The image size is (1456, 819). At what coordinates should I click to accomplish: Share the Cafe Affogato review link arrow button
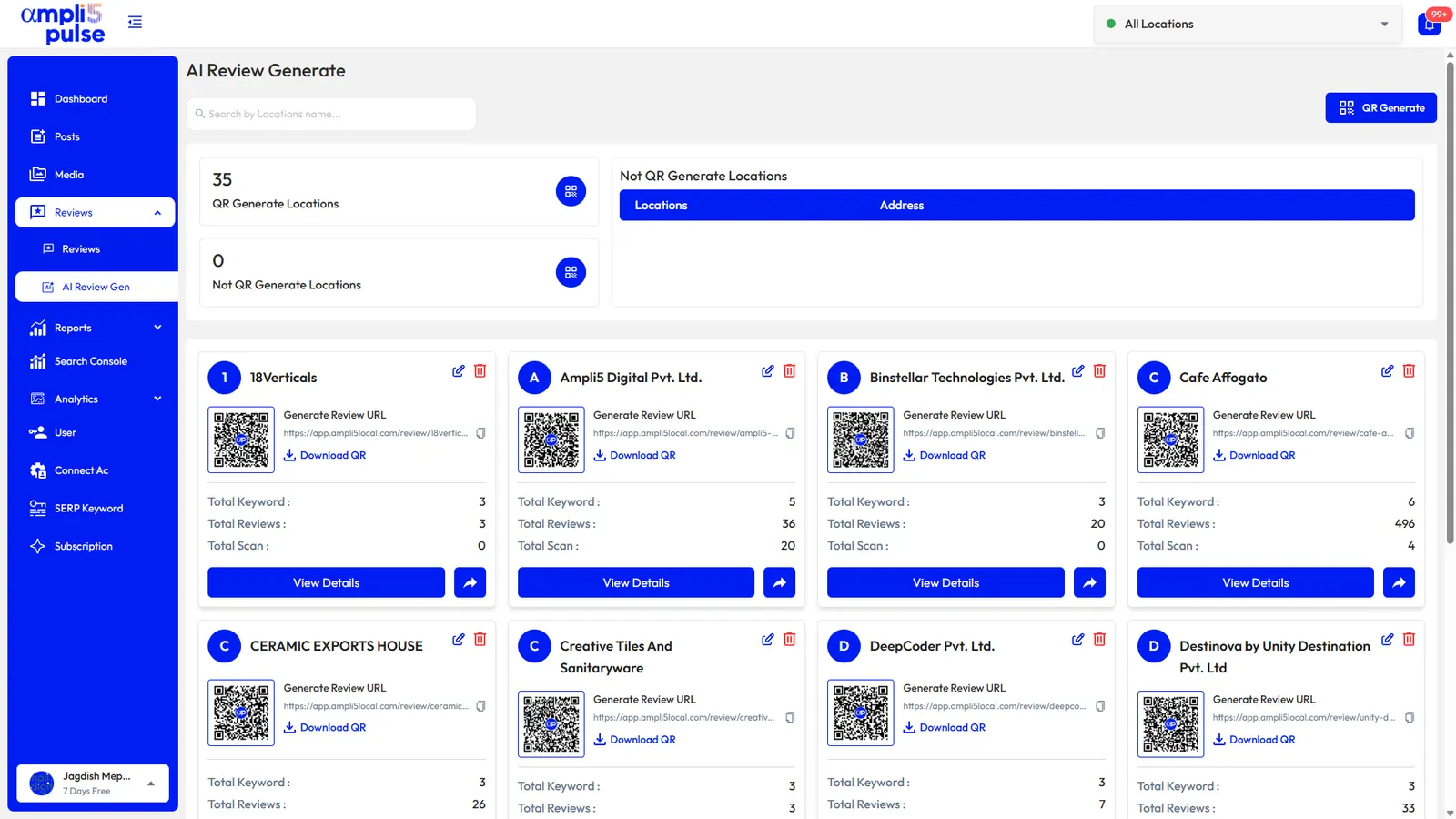1399,582
